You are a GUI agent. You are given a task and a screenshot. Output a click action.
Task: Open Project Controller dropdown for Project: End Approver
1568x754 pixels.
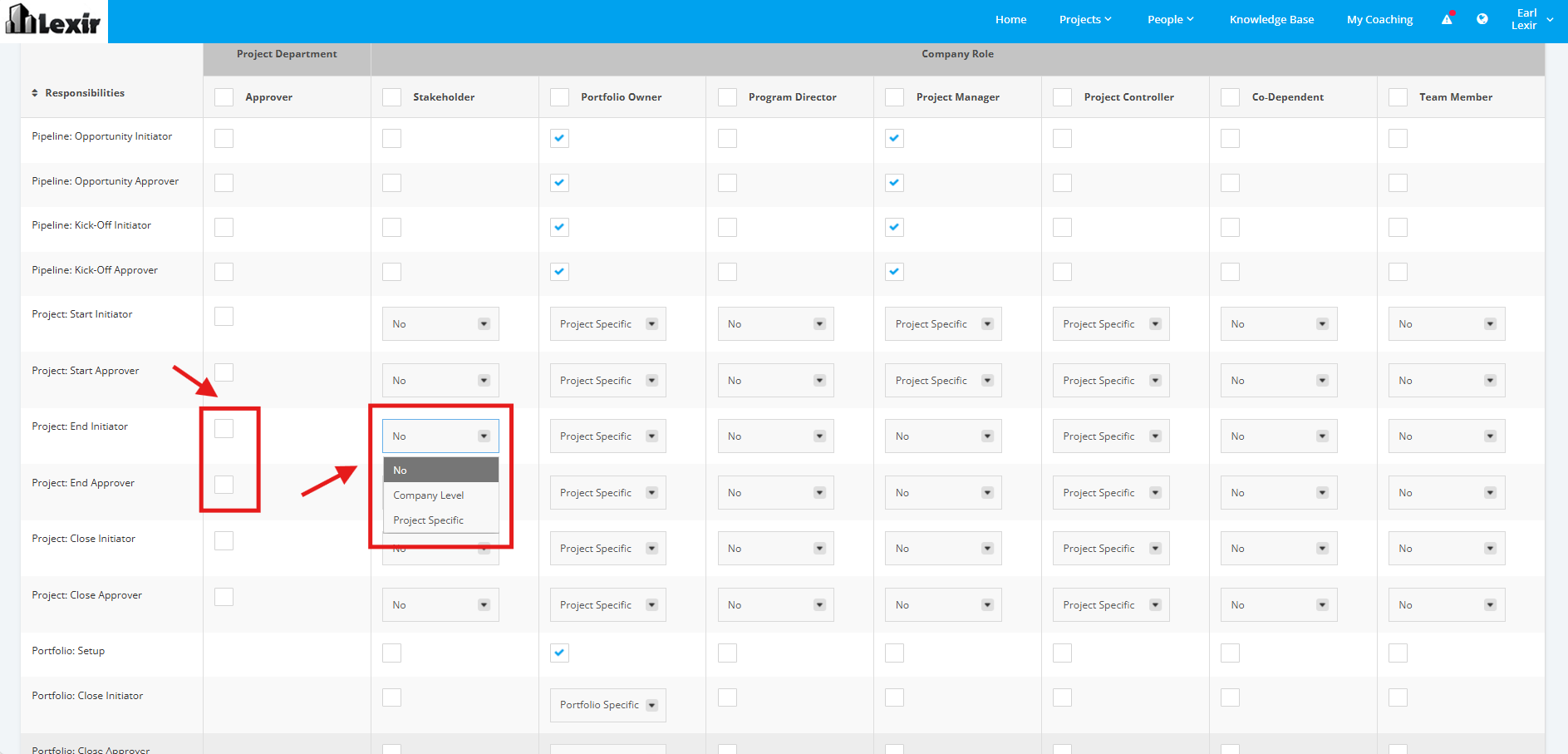[1111, 493]
